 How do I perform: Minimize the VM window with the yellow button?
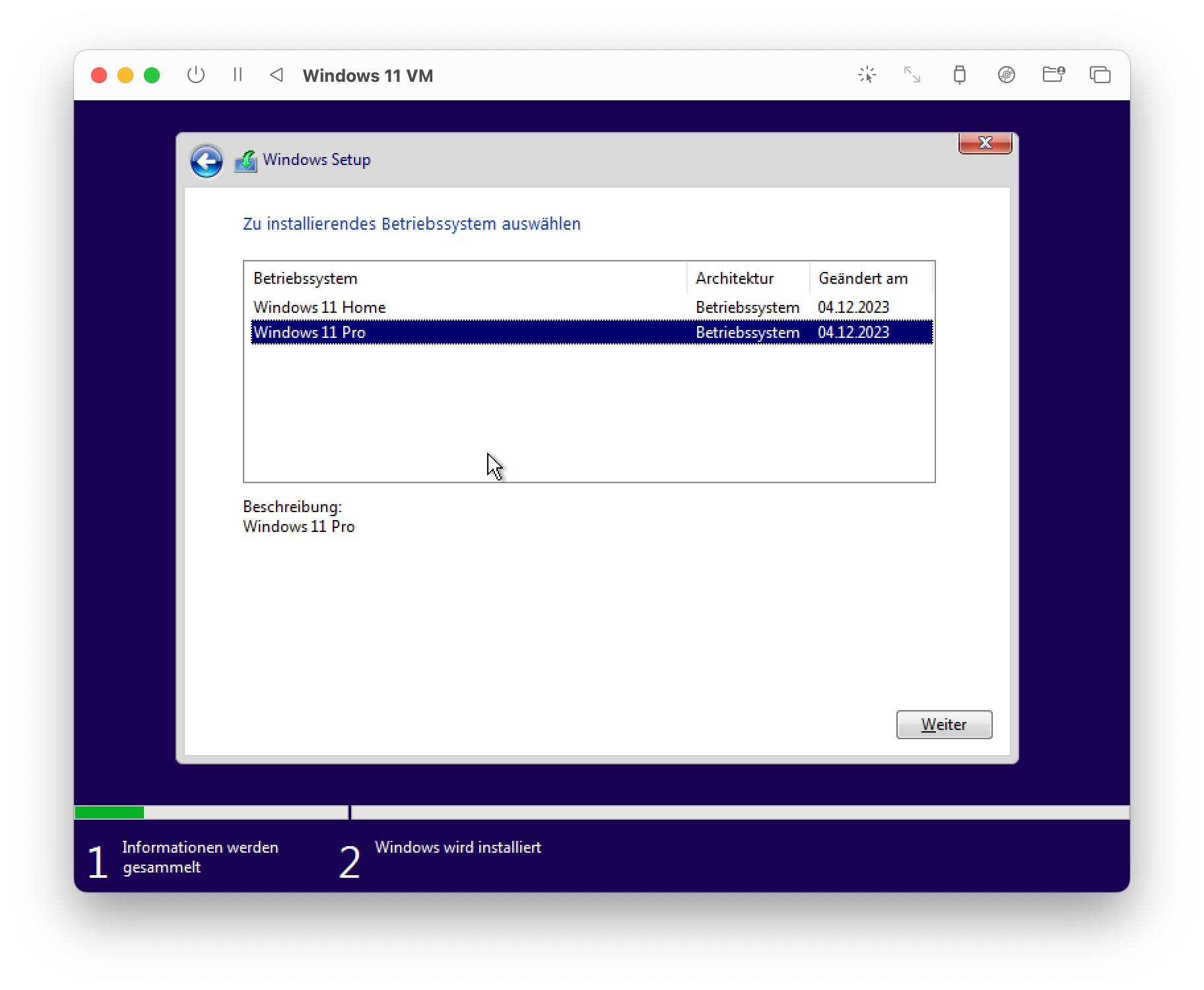125,75
